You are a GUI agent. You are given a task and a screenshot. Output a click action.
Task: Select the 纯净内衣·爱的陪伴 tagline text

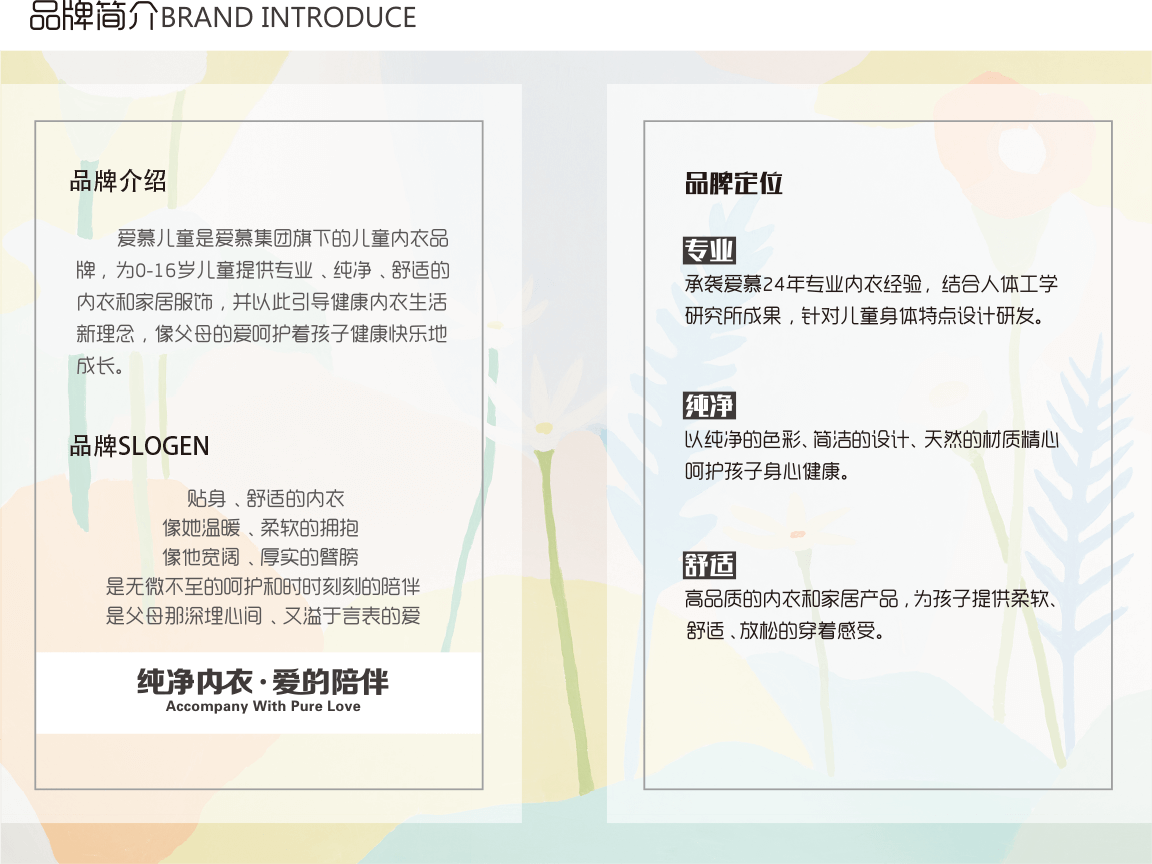pos(263,682)
